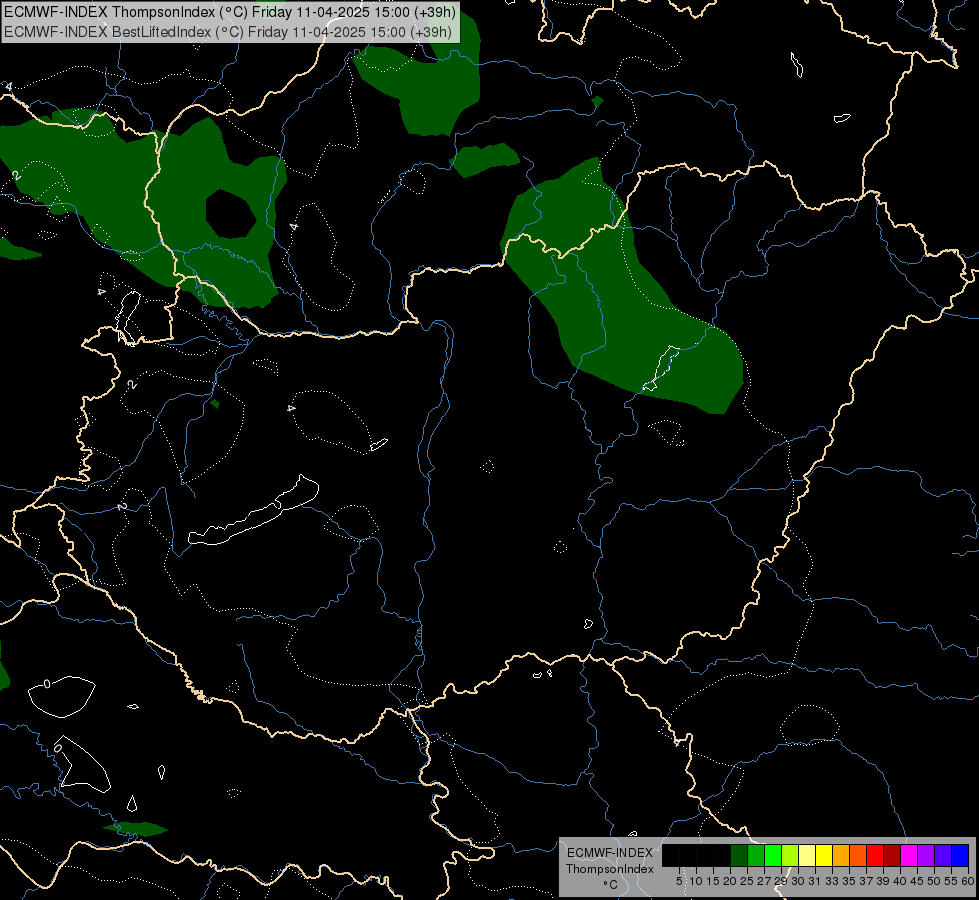Click the legend tick label 35

(849, 881)
